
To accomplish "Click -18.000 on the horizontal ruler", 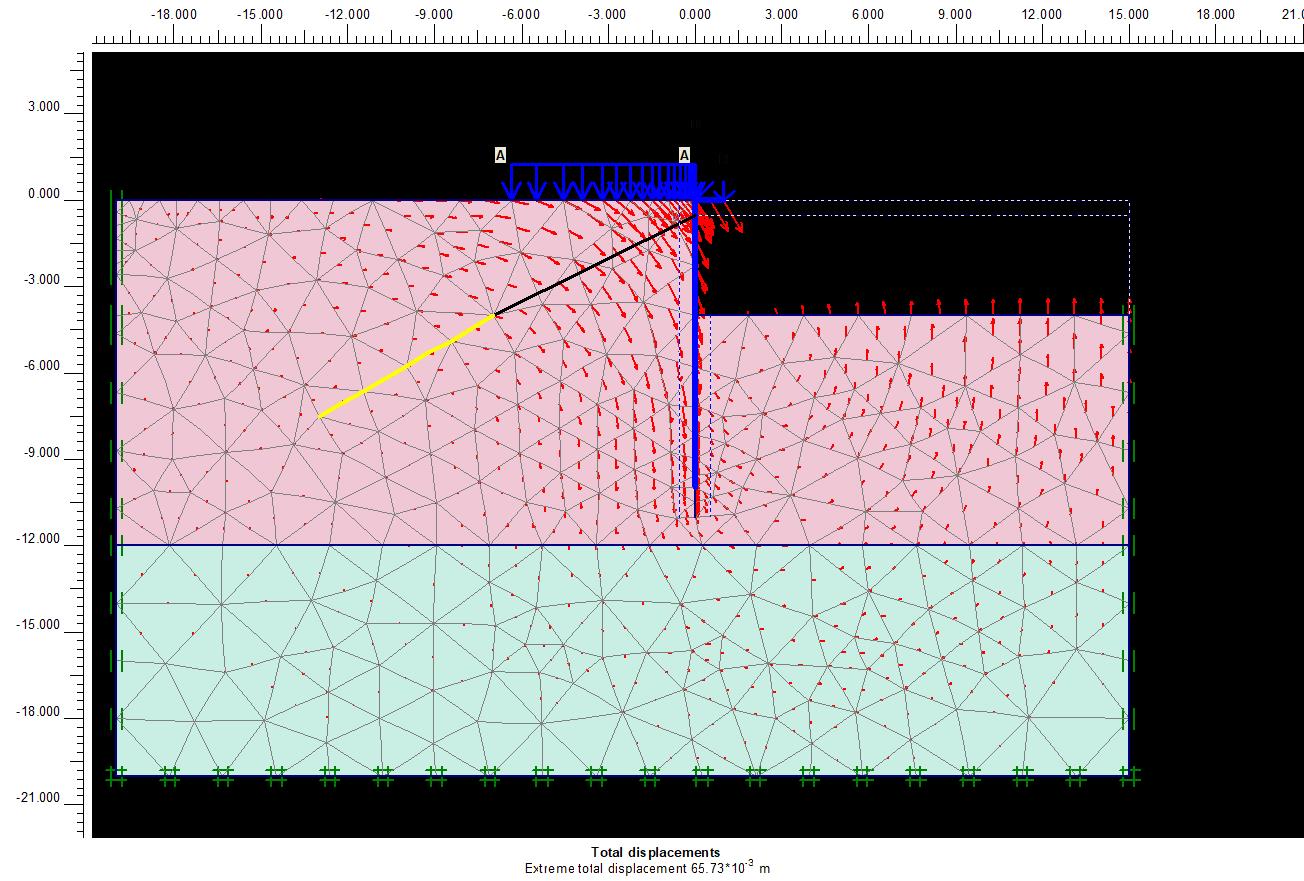I will [x=173, y=15].
